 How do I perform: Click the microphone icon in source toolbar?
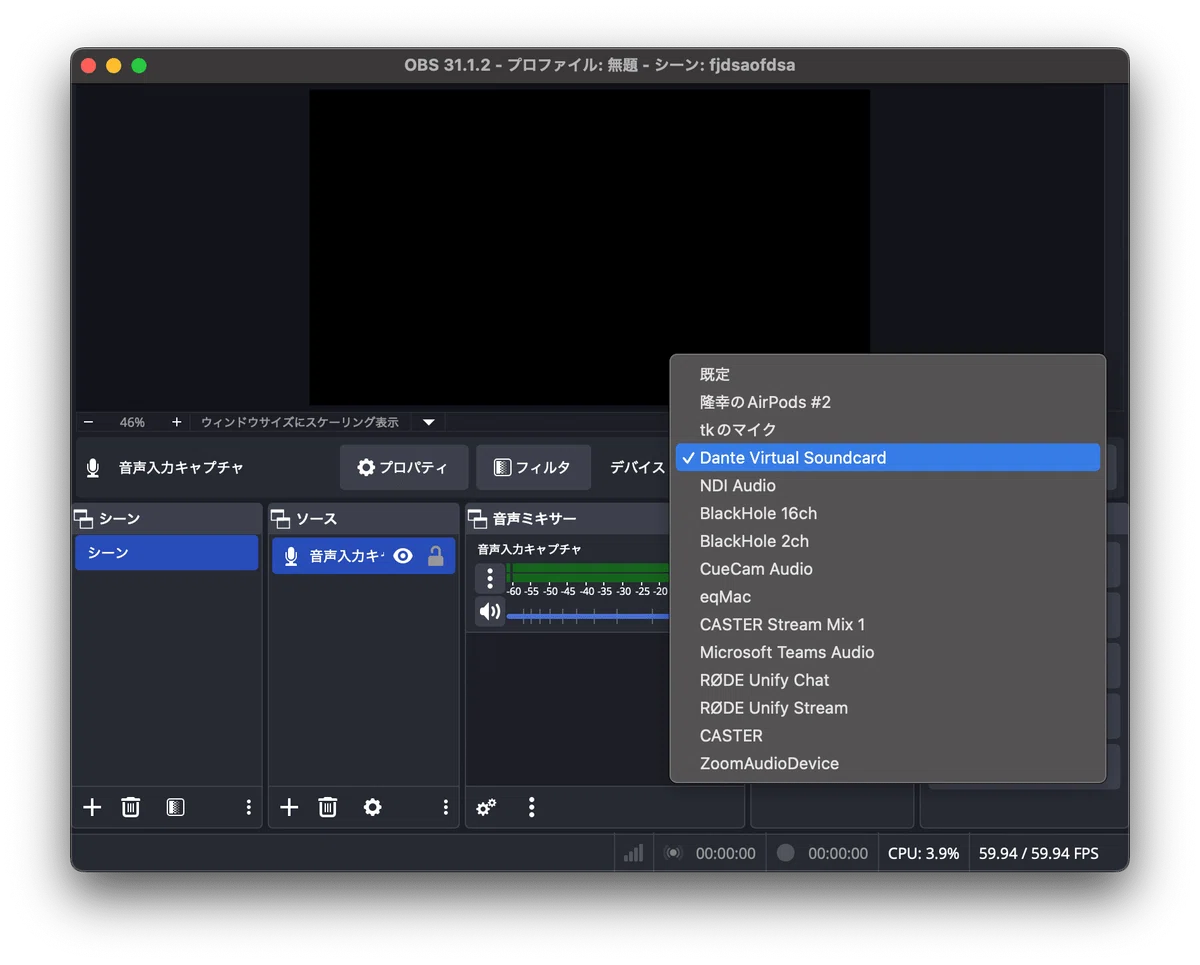coord(93,467)
